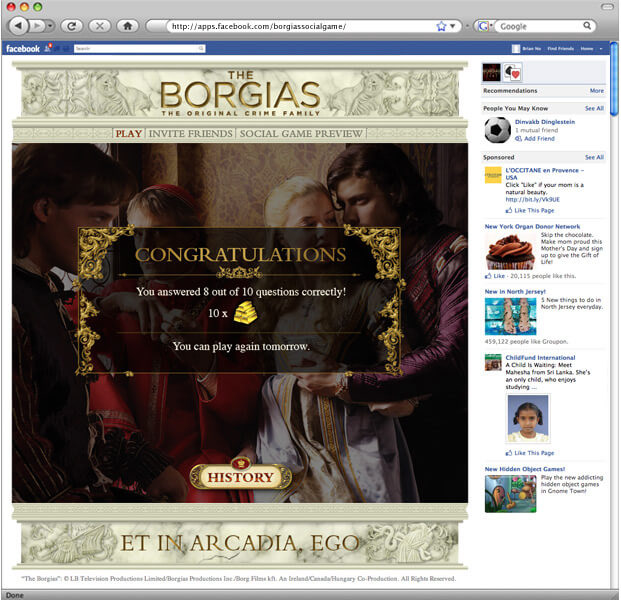The height and width of the screenshot is (600, 621).
Task: Follow the bit.ly link in L'OCCITANE ad
Action: point(532,199)
